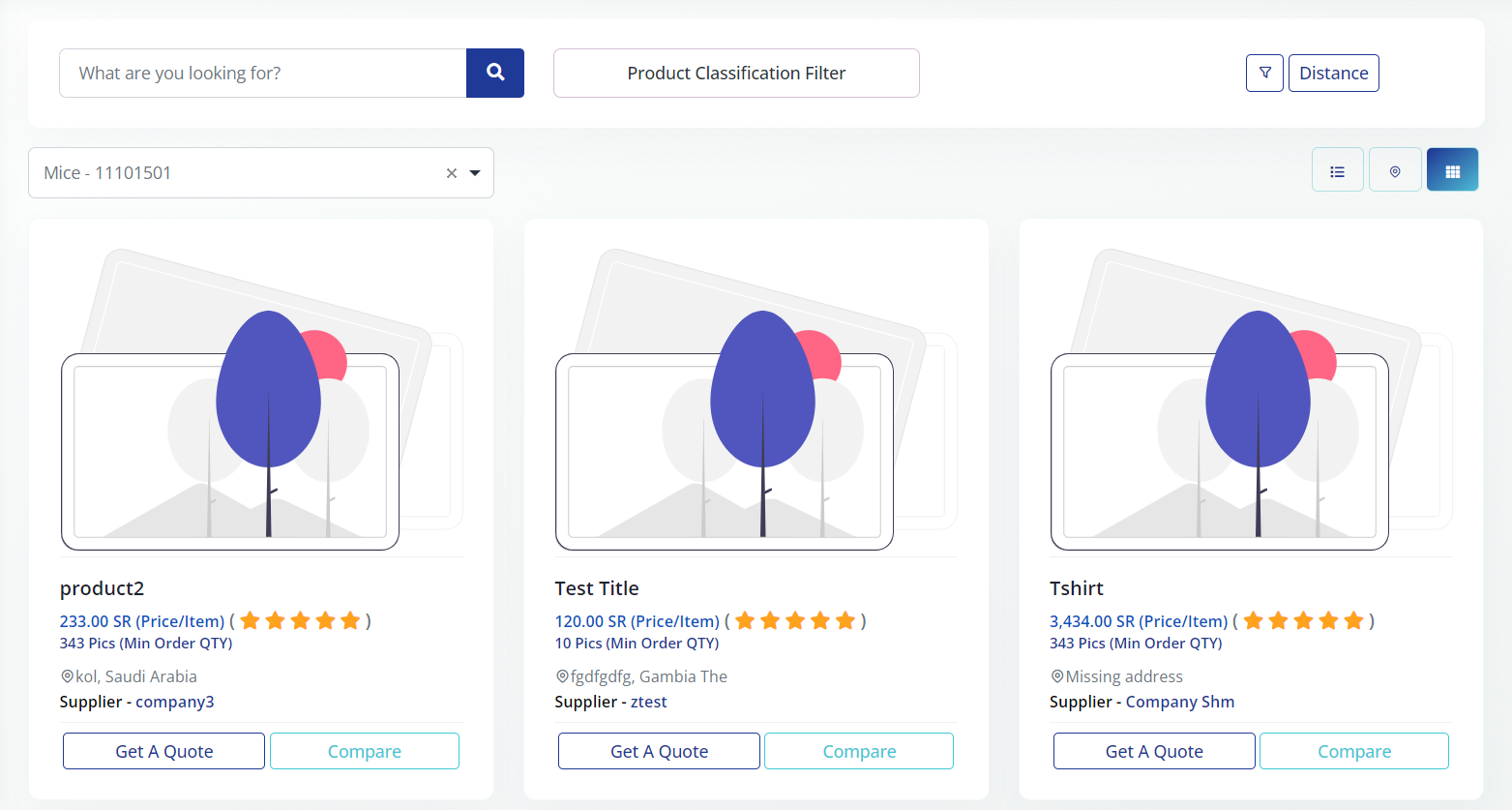
Task: Click the star rating of Test Title
Action: coord(795,620)
